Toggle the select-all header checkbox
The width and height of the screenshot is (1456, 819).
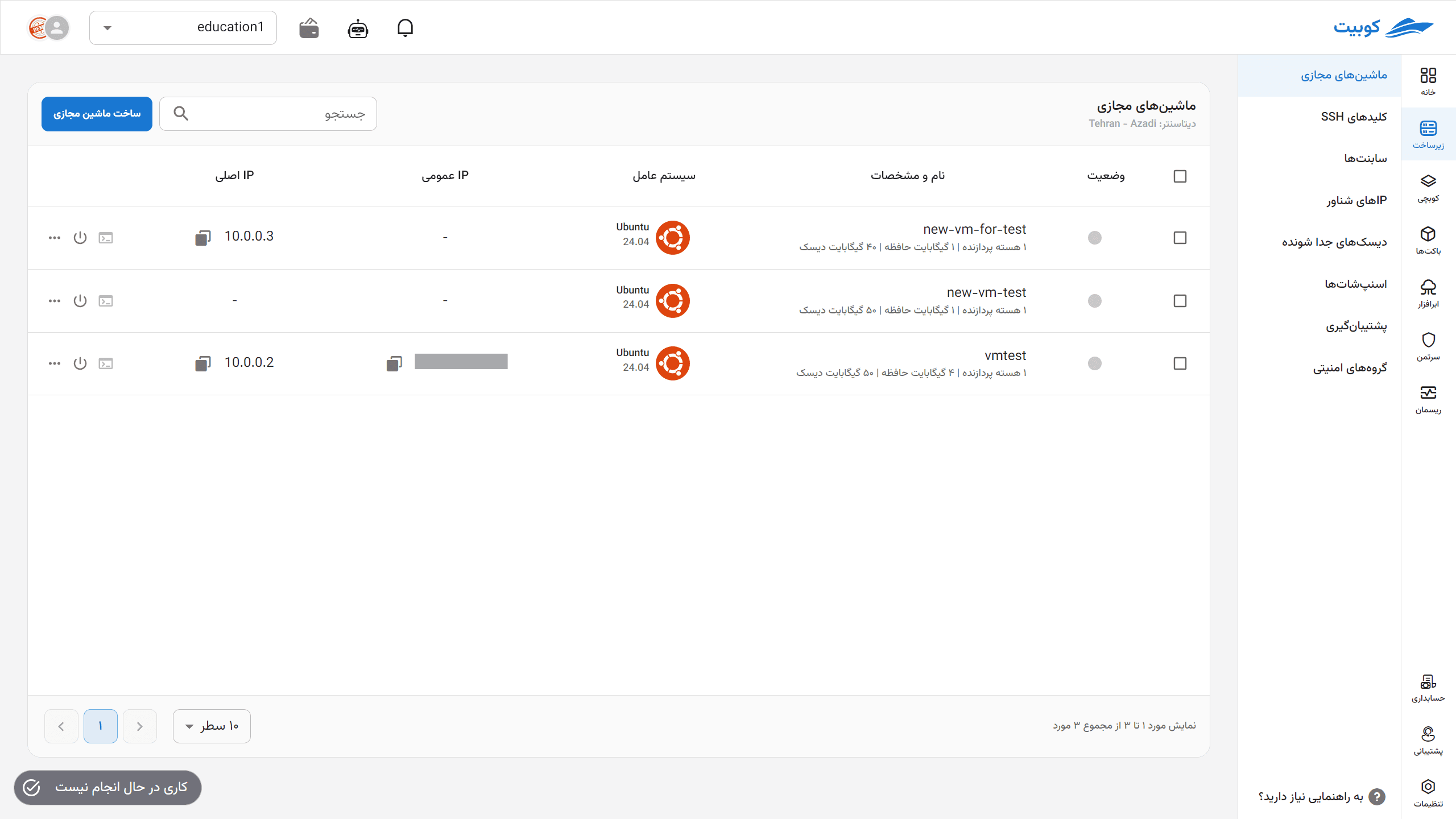1180,176
